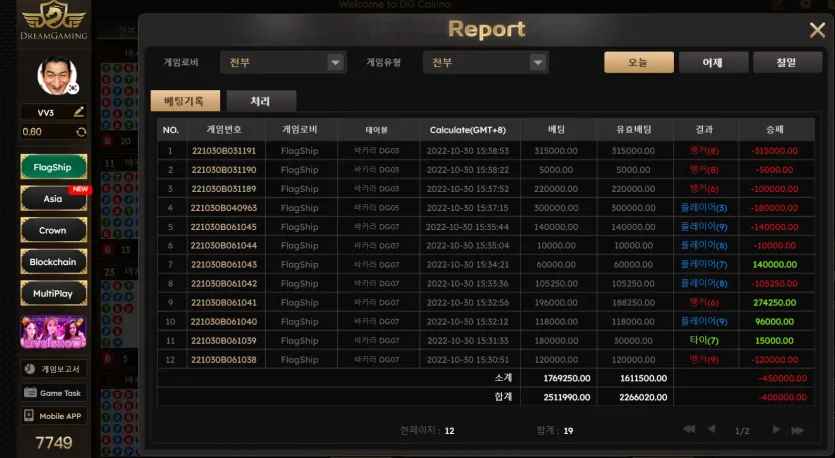Go to the last page of results
This screenshot has width=835, height=458.
[x=798, y=430]
